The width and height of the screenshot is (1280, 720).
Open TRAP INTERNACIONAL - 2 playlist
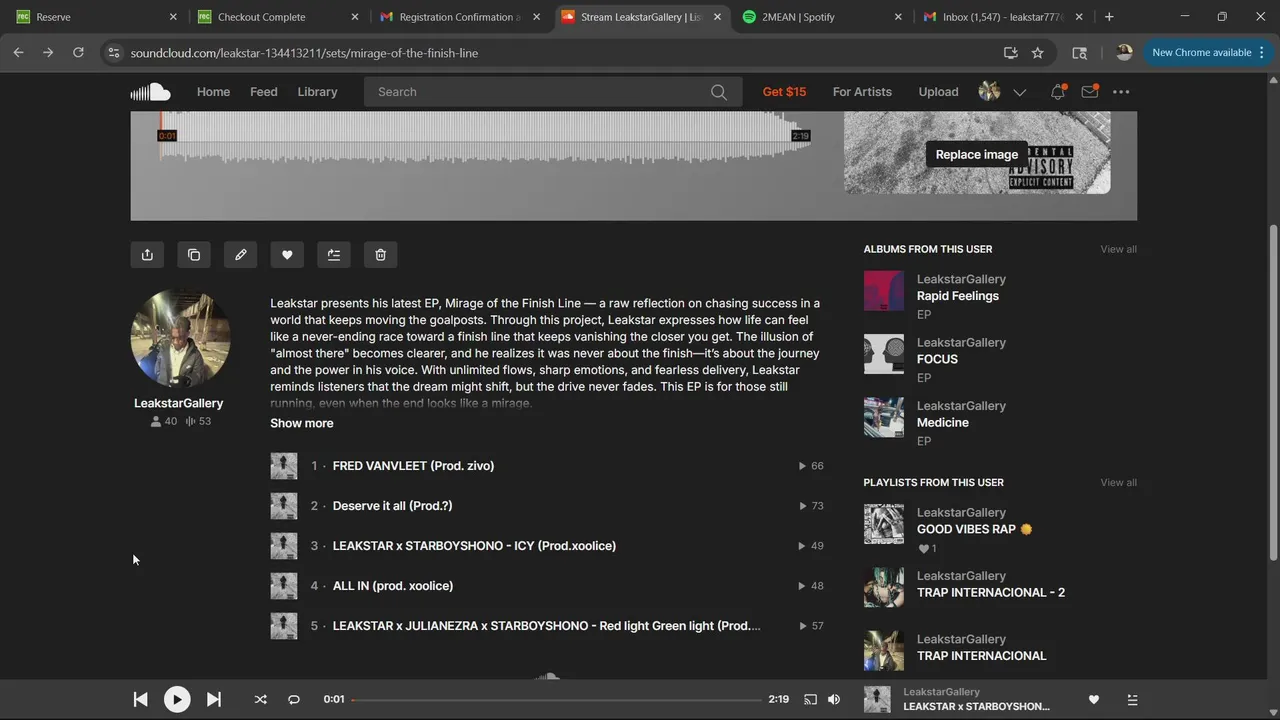[991, 592]
